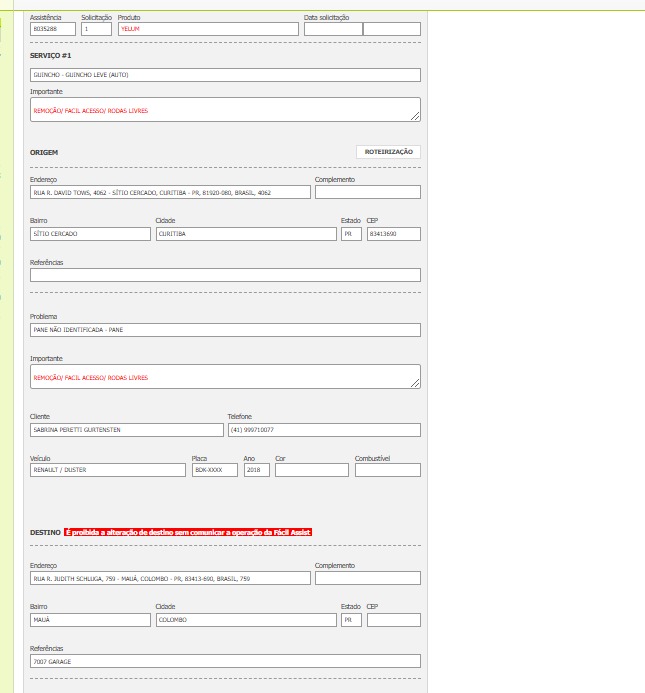The height and width of the screenshot is (693, 645).
Task: Click the Destino Endereço field
Action: 170,578
